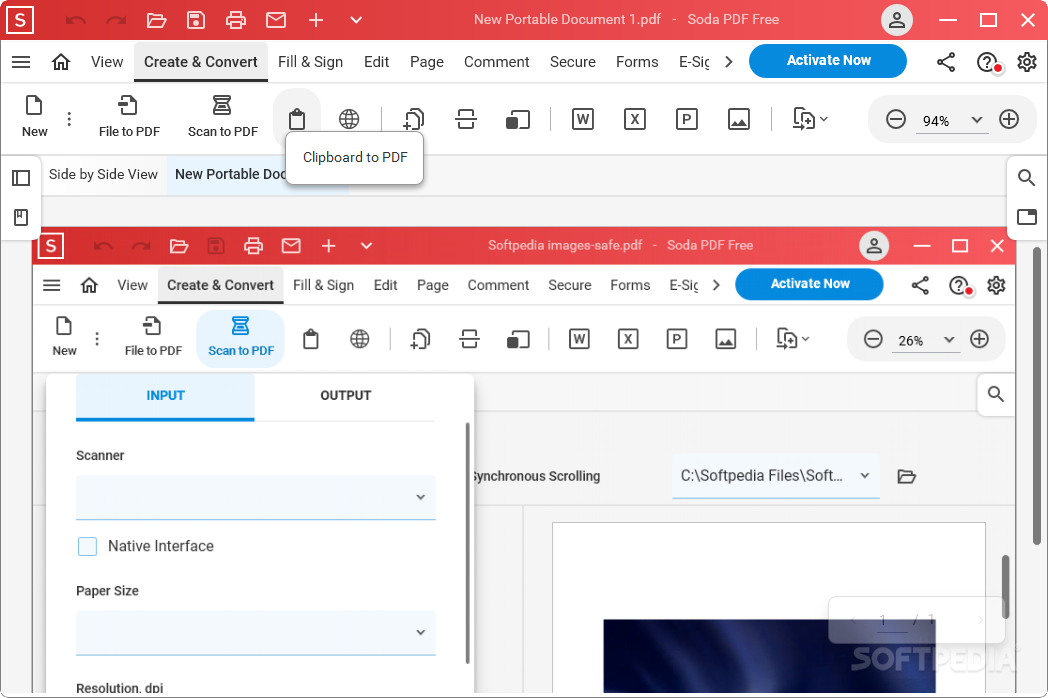Select the INPUT tab
This screenshot has height=698, width=1048.
point(165,396)
